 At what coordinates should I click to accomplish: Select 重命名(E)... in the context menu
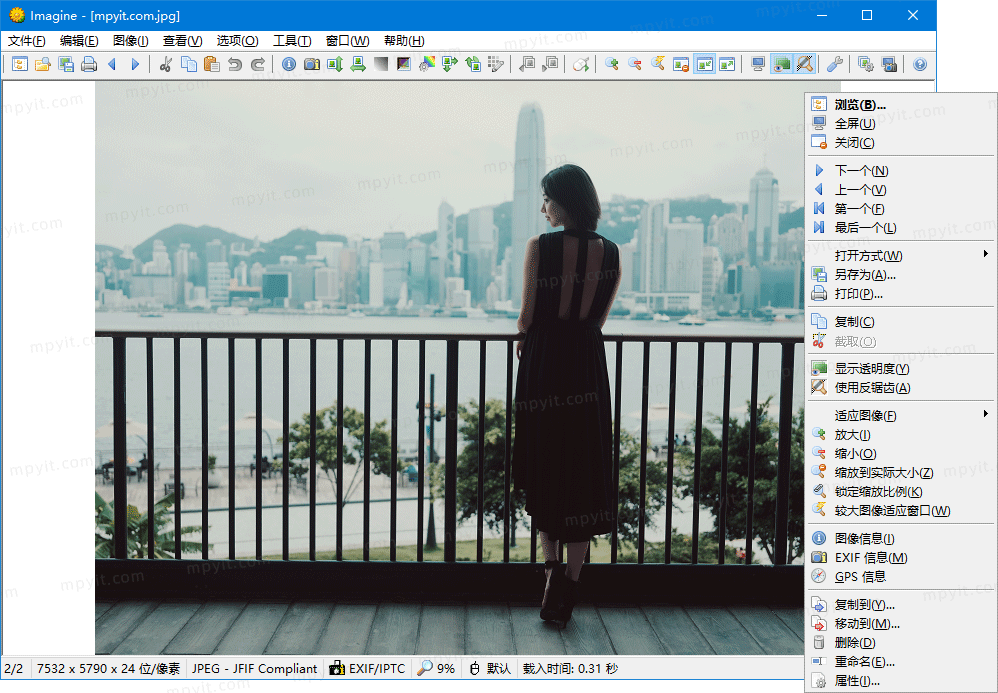point(900,662)
